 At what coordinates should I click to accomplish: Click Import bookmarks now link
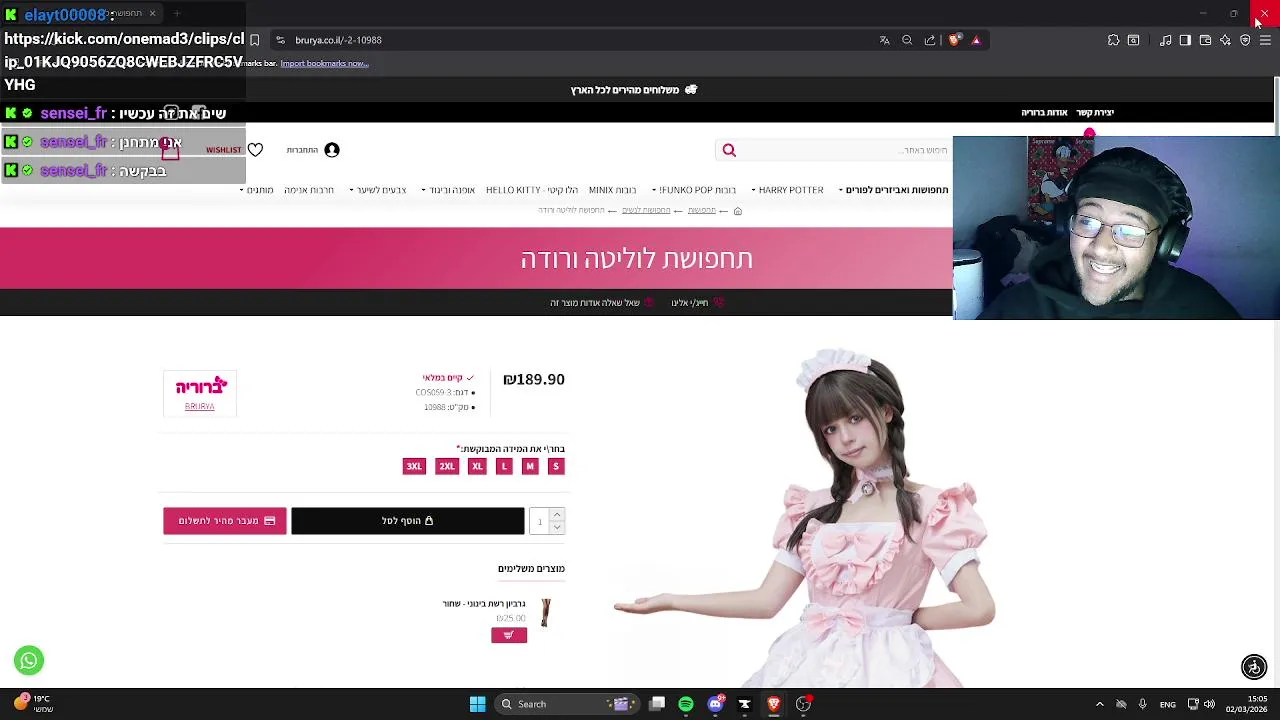coord(324,63)
